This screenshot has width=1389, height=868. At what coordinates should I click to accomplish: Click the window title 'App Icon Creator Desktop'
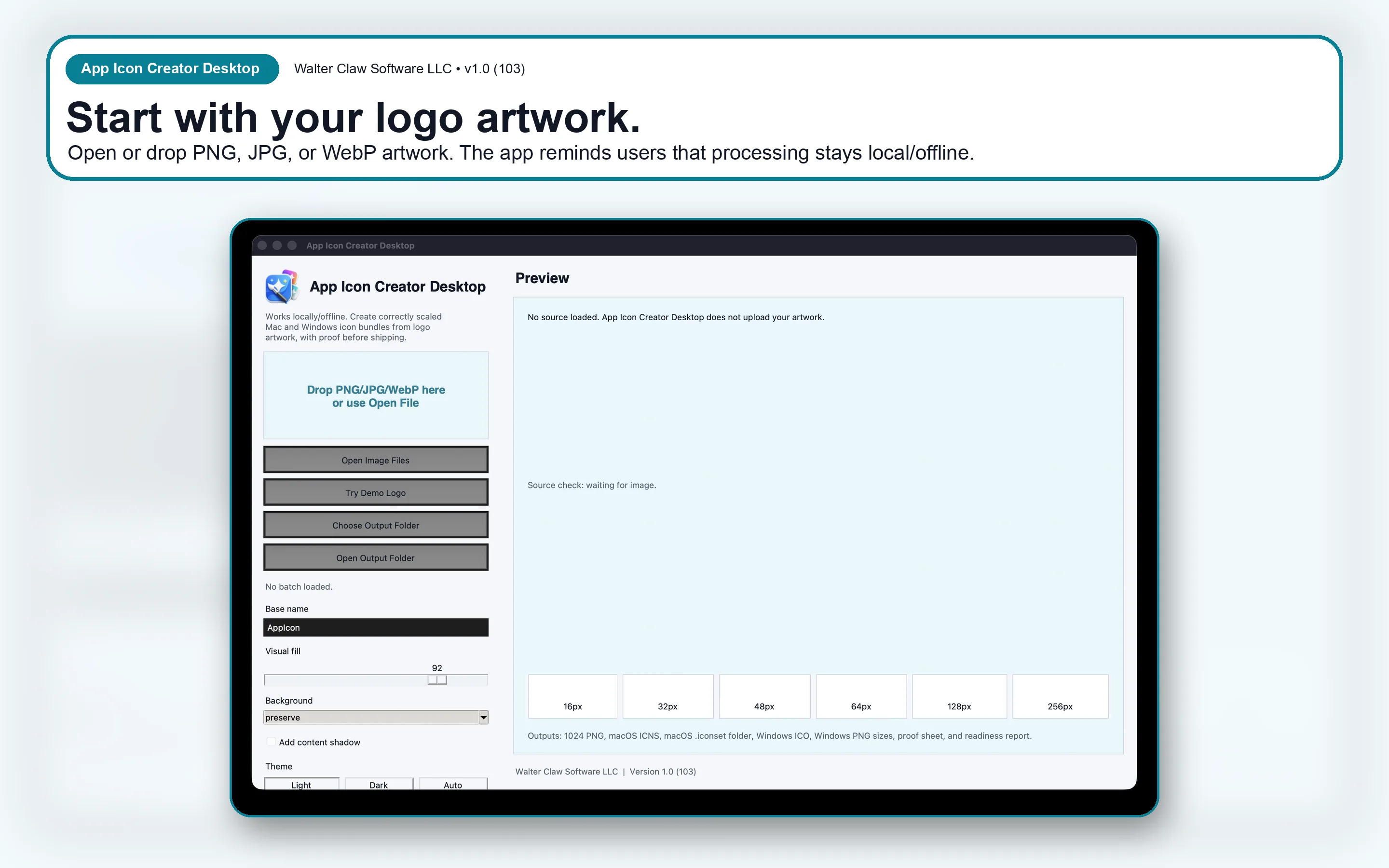360,245
